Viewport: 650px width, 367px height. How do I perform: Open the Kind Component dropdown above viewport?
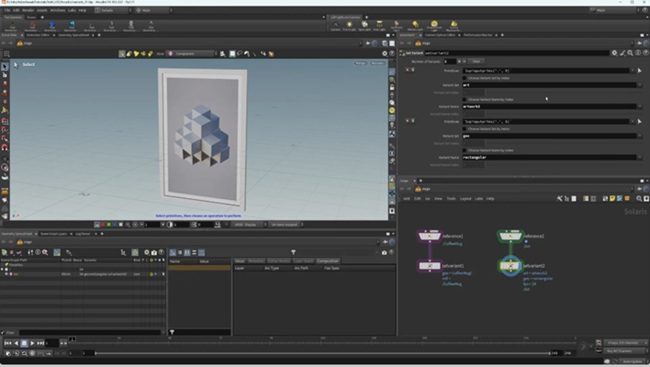pos(192,53)
